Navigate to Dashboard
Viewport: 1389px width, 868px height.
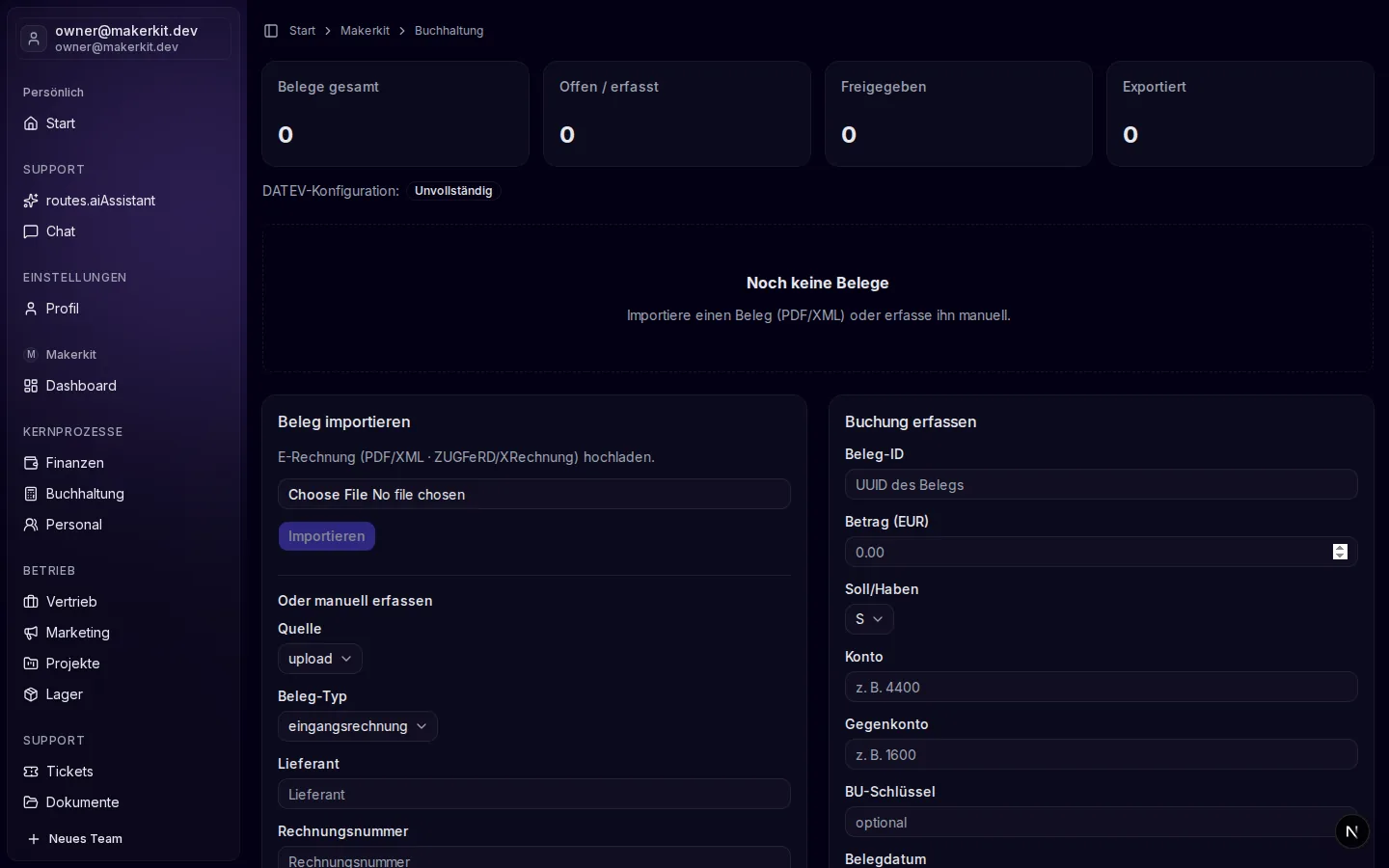point(123,386)
